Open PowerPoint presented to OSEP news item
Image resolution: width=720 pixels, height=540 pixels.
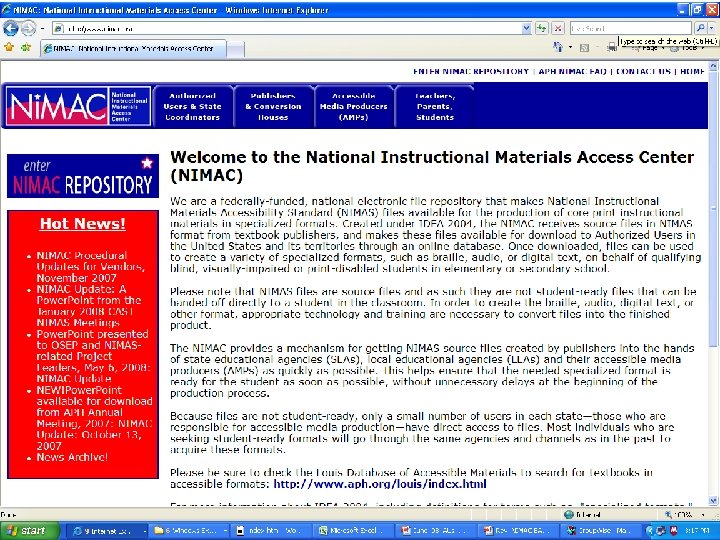coord(93,356)
